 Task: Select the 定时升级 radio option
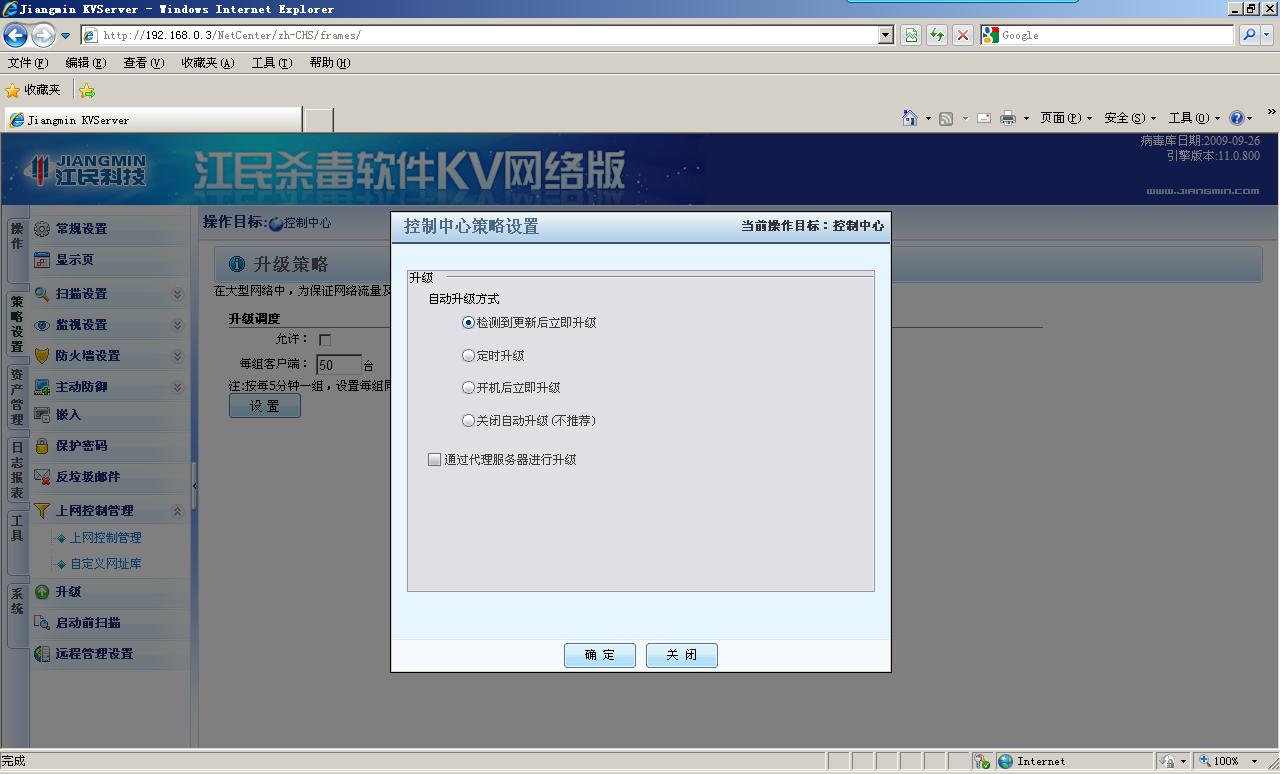pyautogui.click(x=468, y=355)
